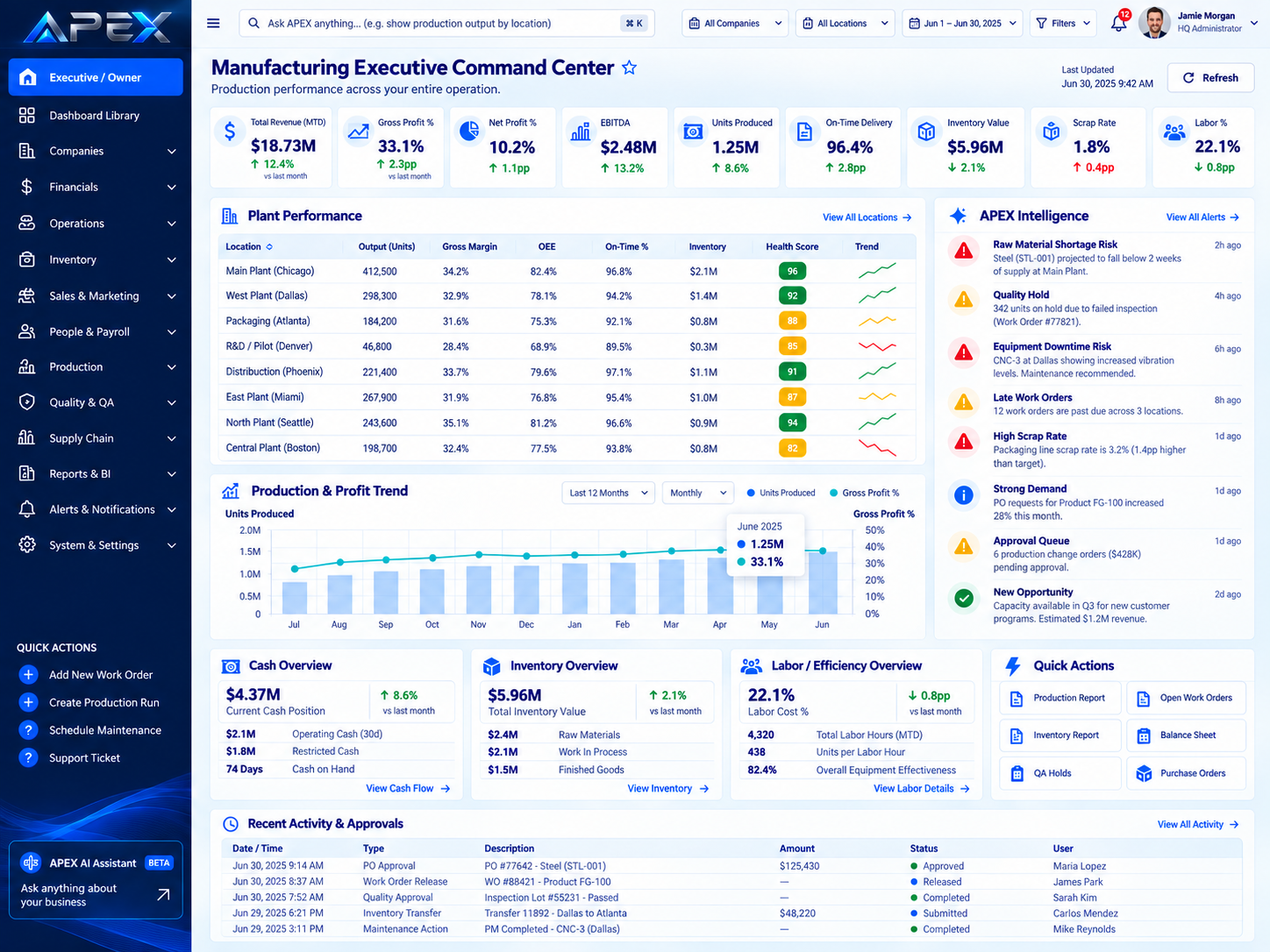Click the Ask APEX anything search field
This screenshot has height=952, width=1270.
tap(446, 24)
